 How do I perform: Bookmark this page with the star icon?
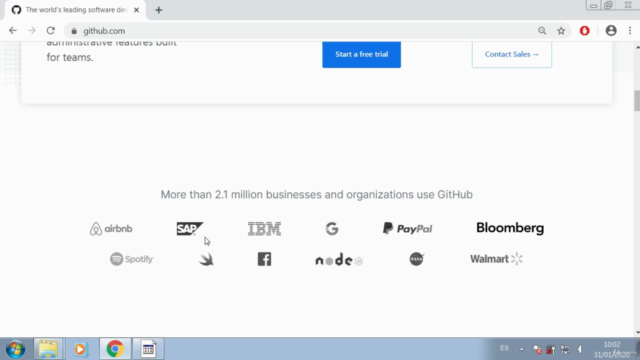point(561,31)
